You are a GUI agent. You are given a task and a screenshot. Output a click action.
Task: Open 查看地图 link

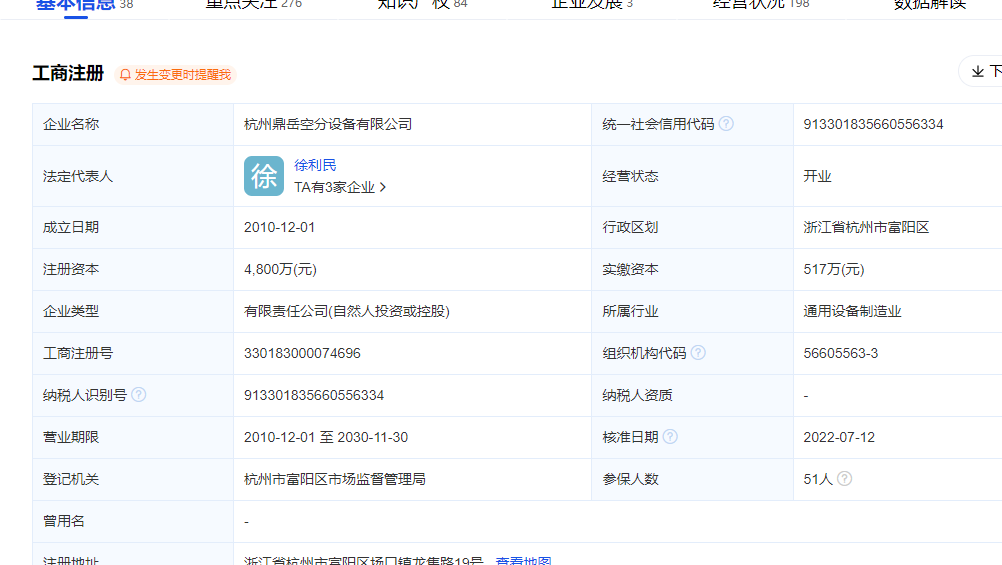523,561
